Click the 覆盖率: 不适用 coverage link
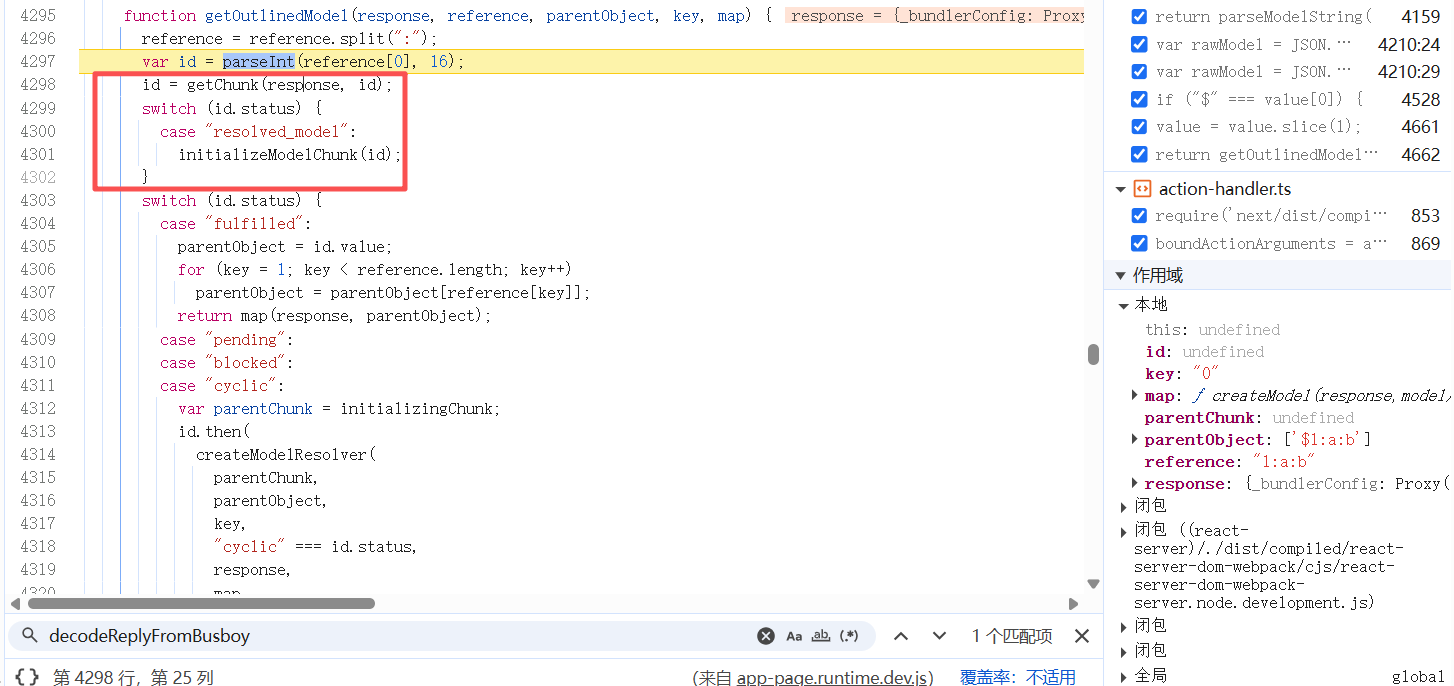1454x686 pixels. click(x=1018, y=677)
